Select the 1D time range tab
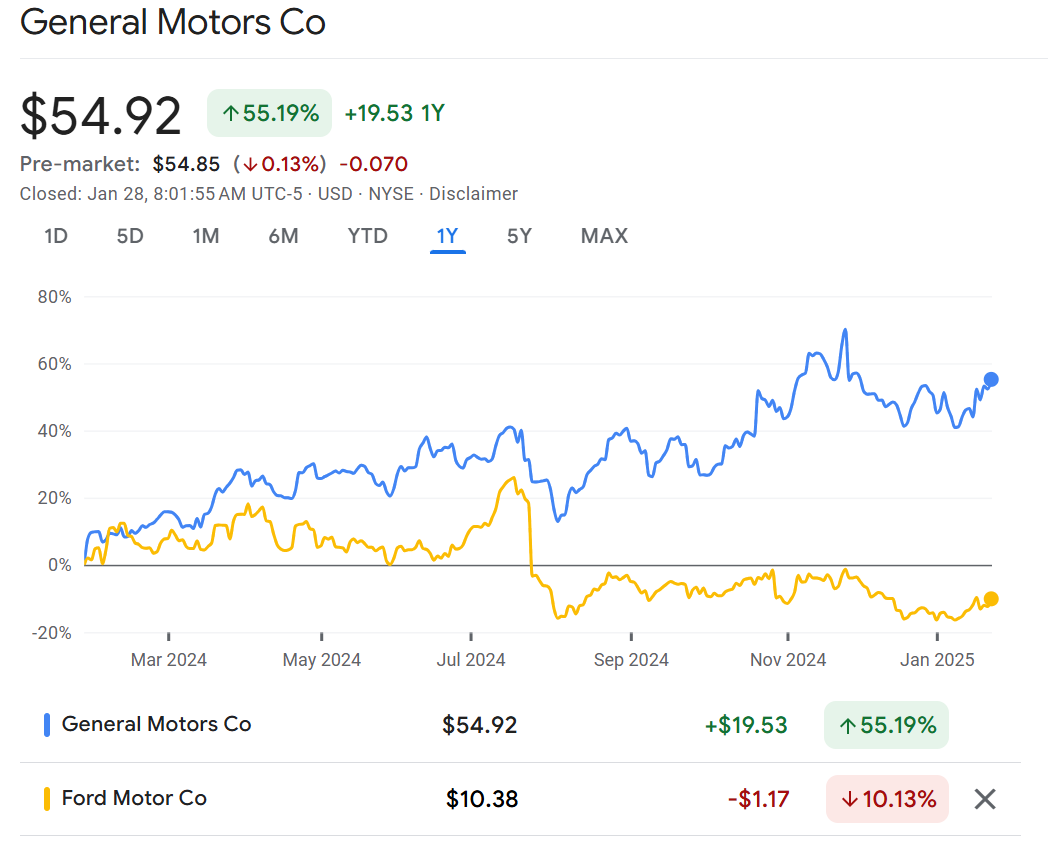Viewport: 1048px width, 852px height. tap(56, 236)
